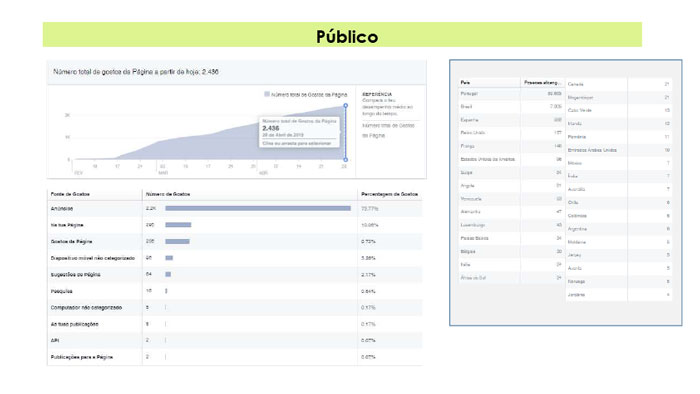
Task: Select Países Baixos in the country table
Action: (x=475, y=238)
